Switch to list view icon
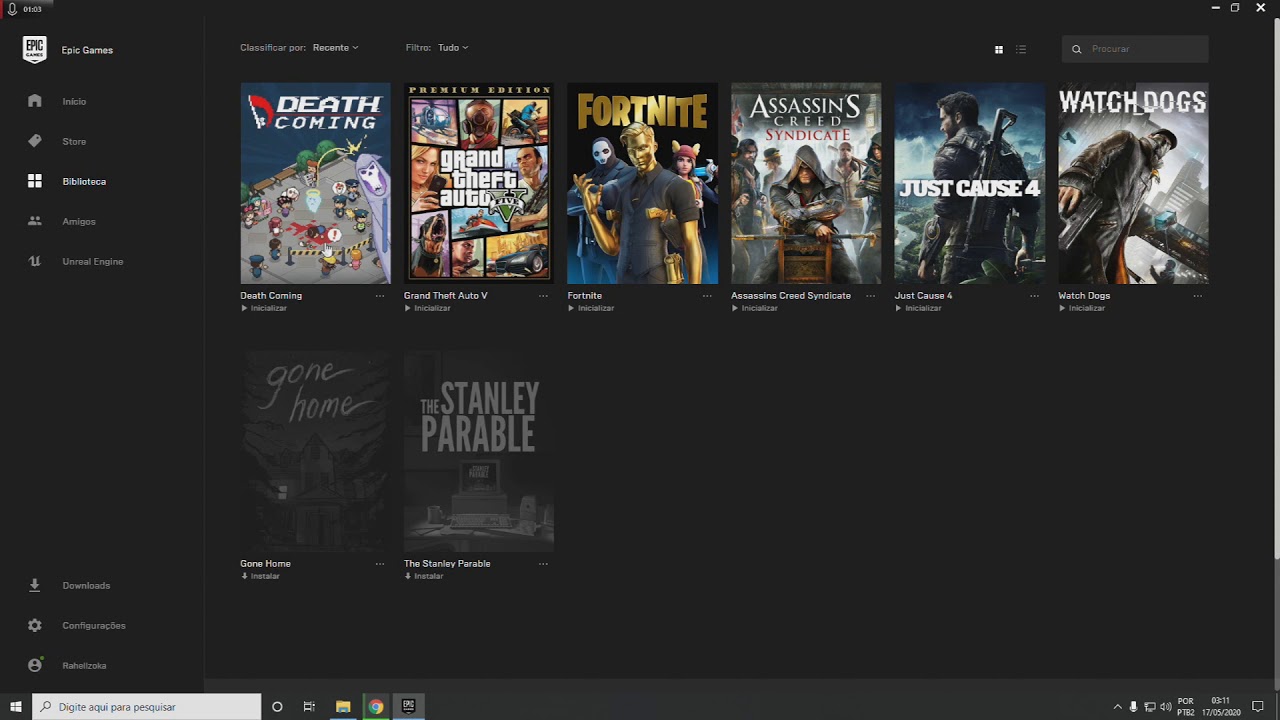This screenshot has height=720, width=1280. (1021, 49)
